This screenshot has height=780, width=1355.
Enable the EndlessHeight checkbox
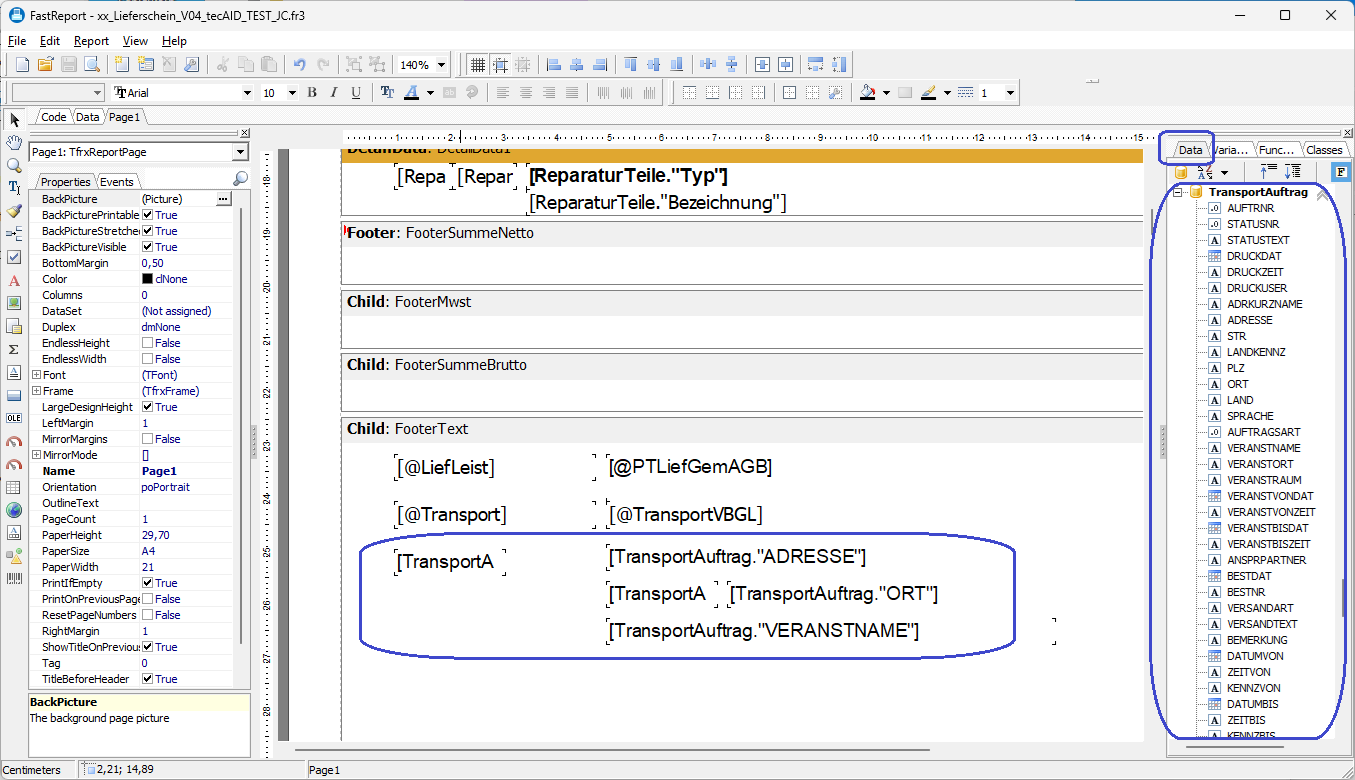pyautogui.click(x=147, y=343)
